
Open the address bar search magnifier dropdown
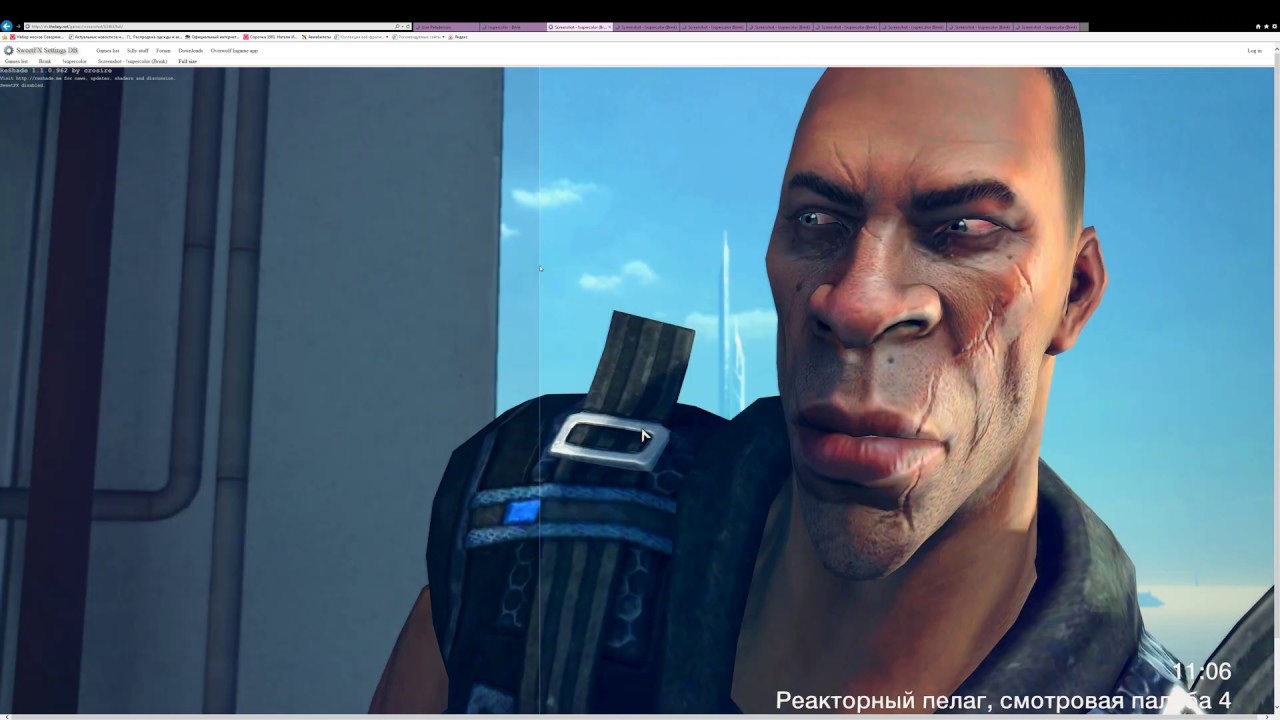398,26
